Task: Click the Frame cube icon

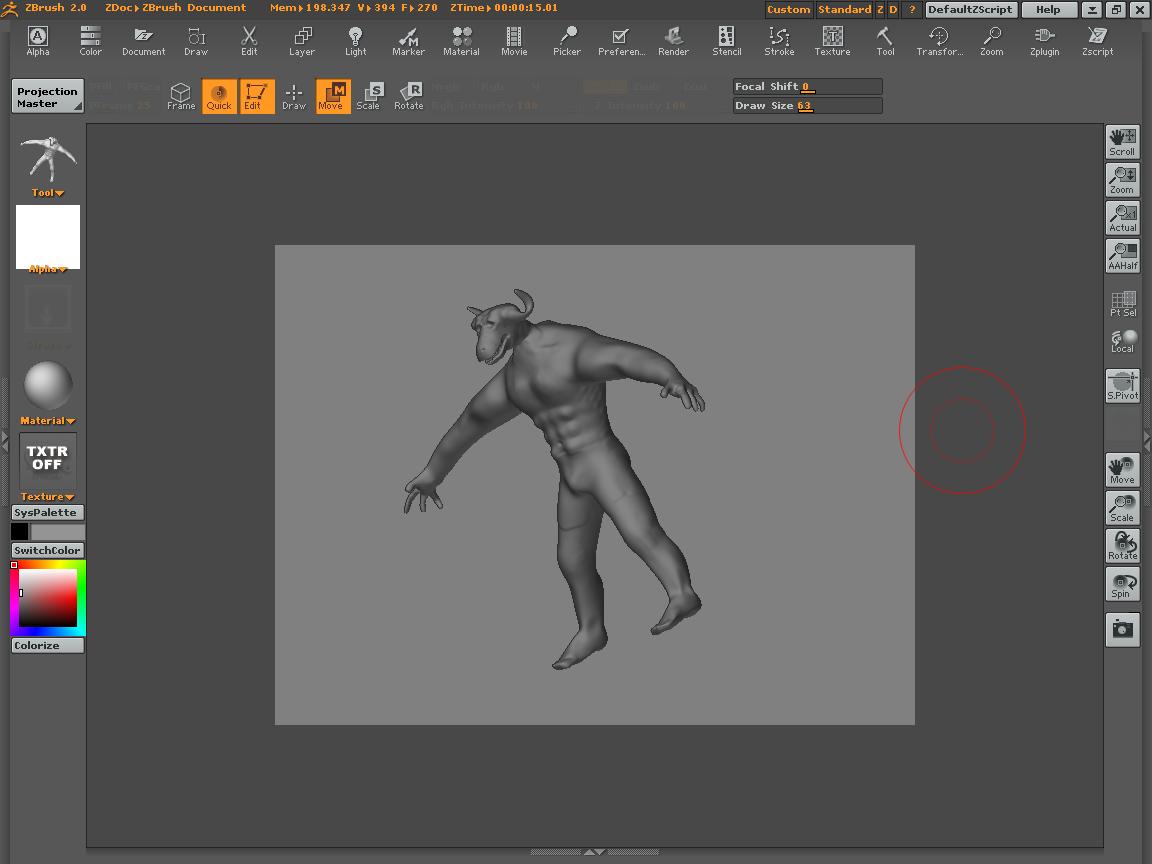Action: coord(181,96)
